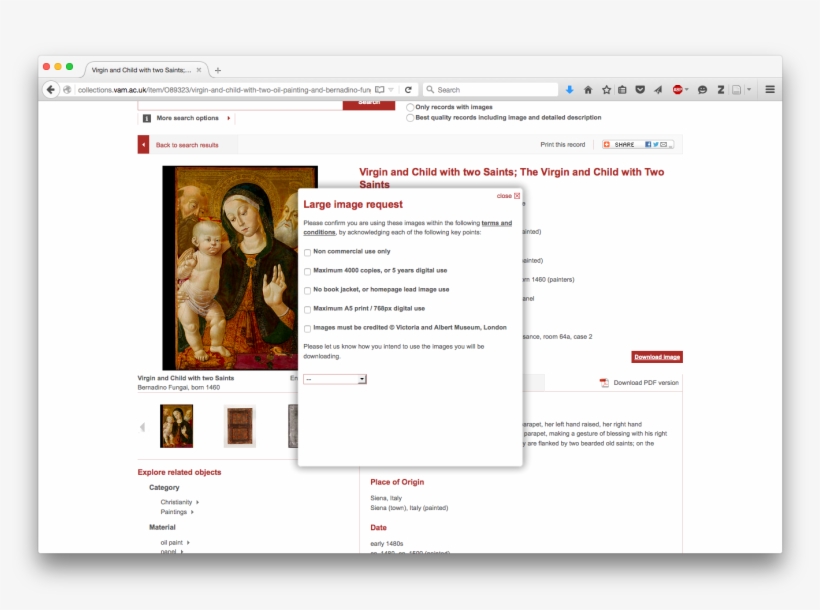Click Download PDF version link
The image size is (820, 610).
tap(646, 383)
